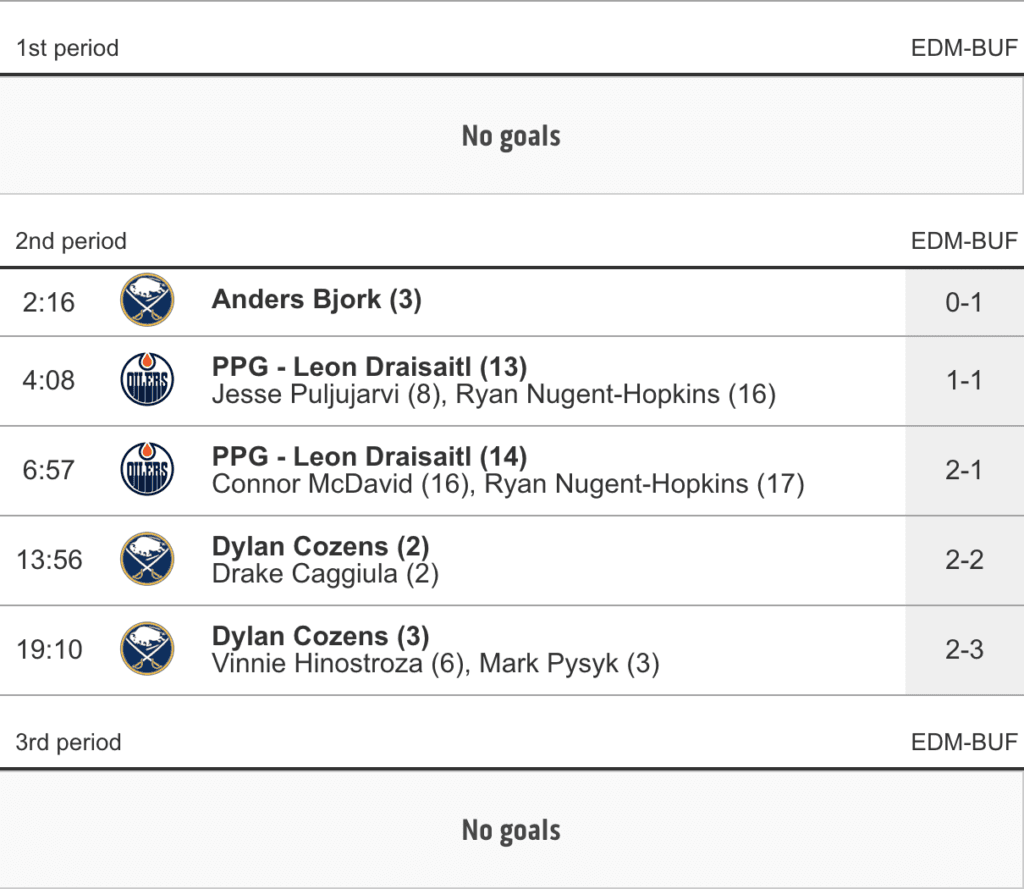
Task: Click the Sabres logo on the 13:56 goal
Action: click(147, 559)
